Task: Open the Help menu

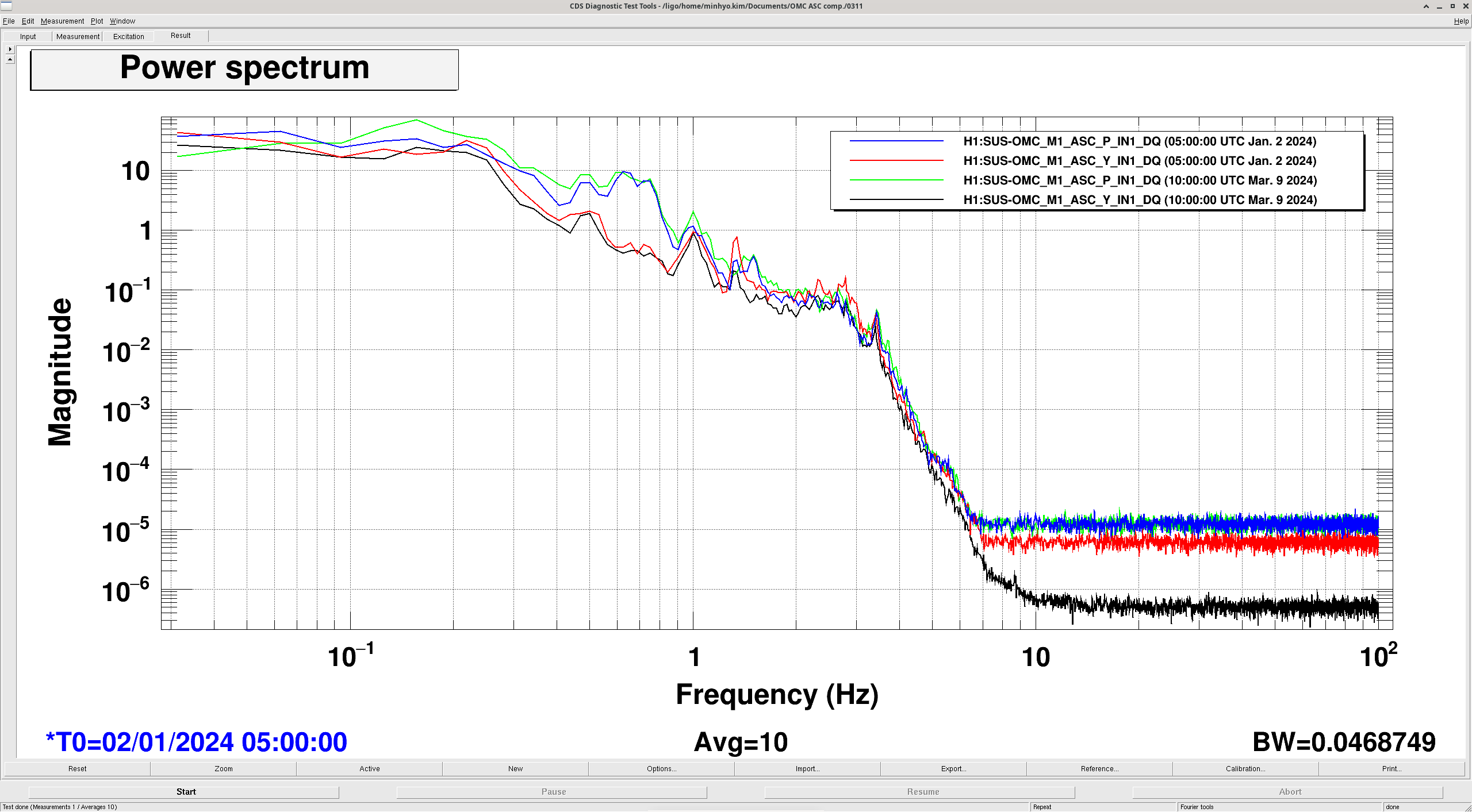Action: coord(1460,21)
